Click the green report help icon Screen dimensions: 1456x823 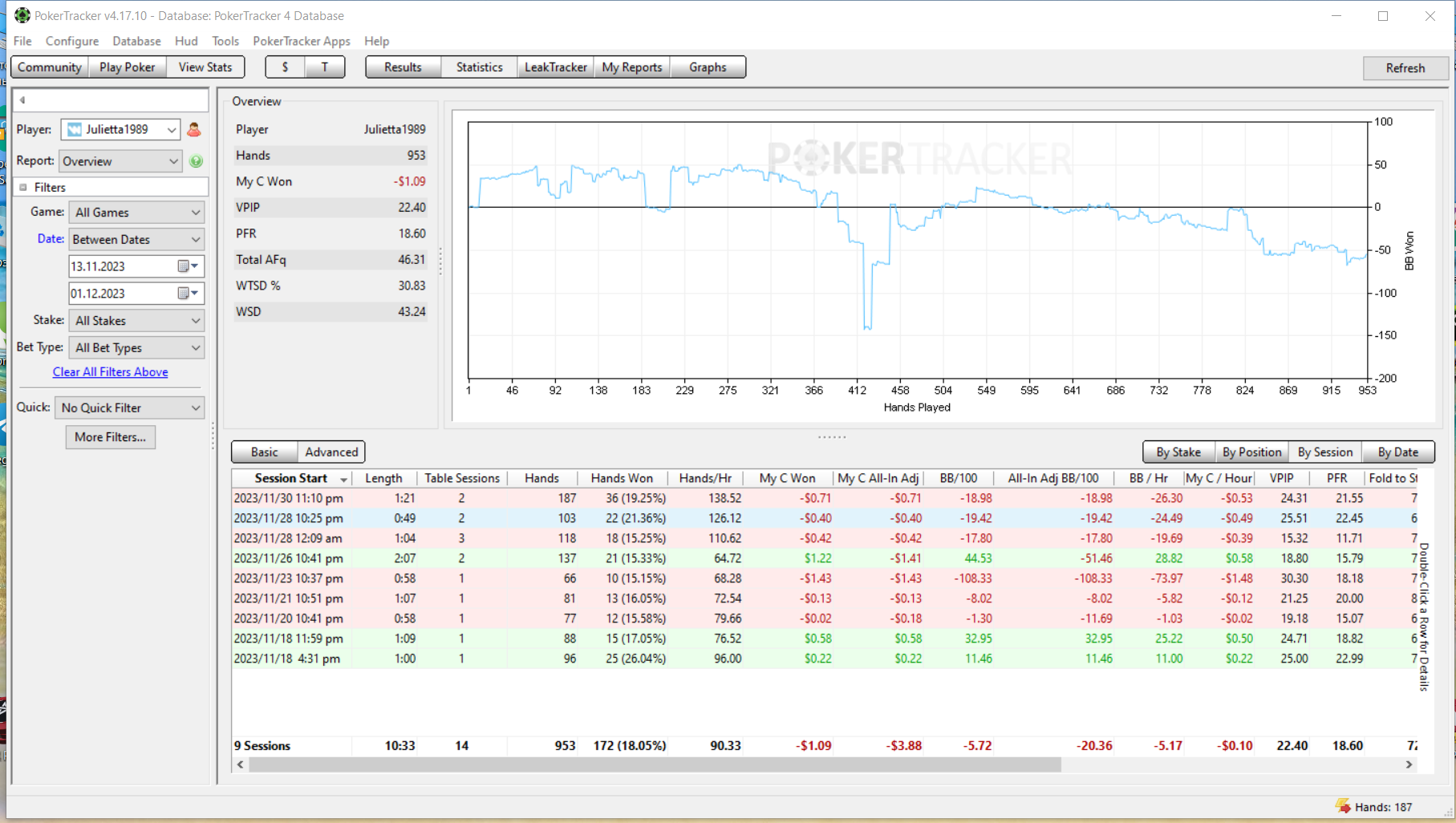(x=196, y=161)
